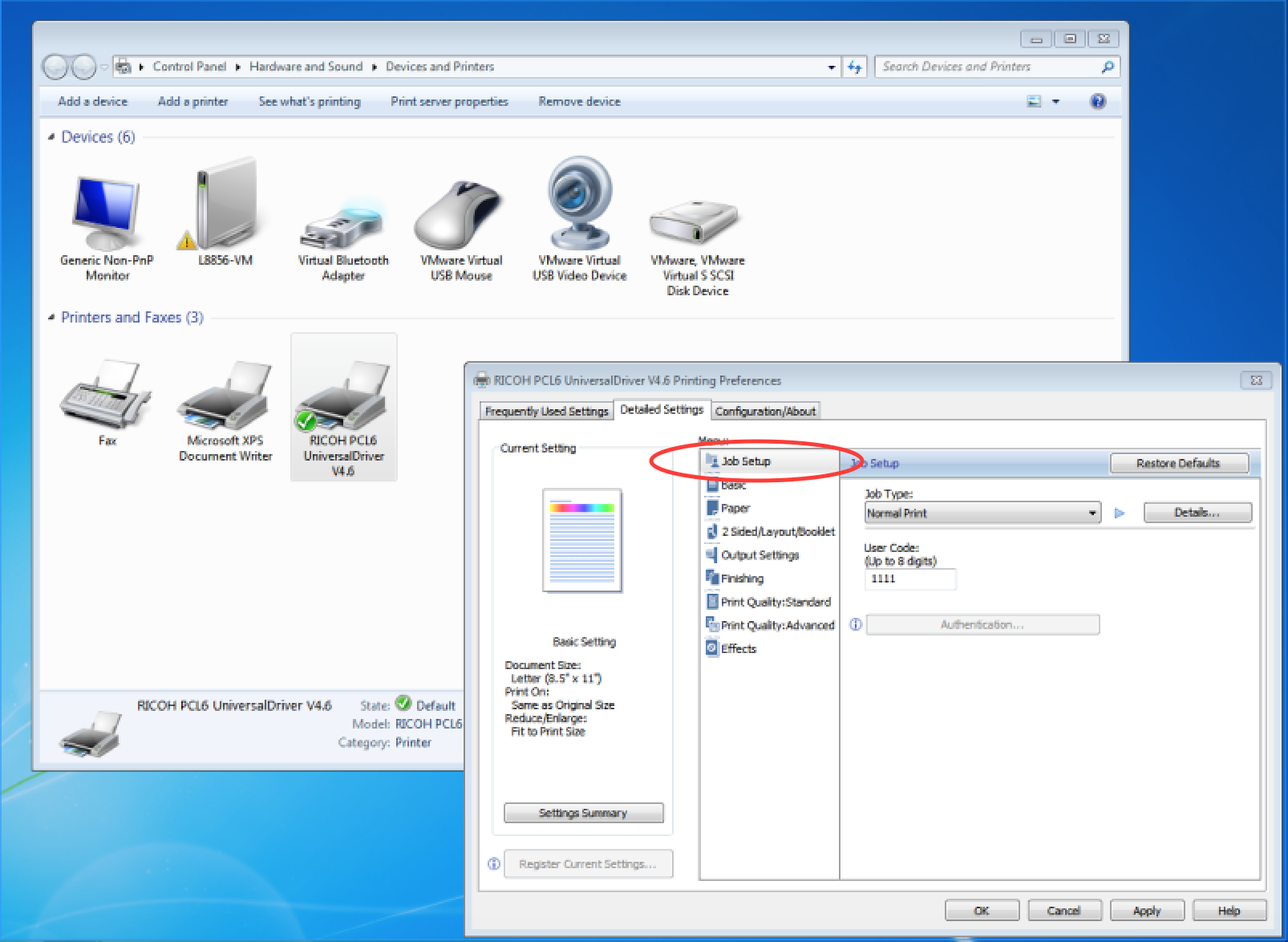Click the VMware Virtual USB Video Device webcam
The width and height of the screenshot is (1288, 942).
point(579,205)
